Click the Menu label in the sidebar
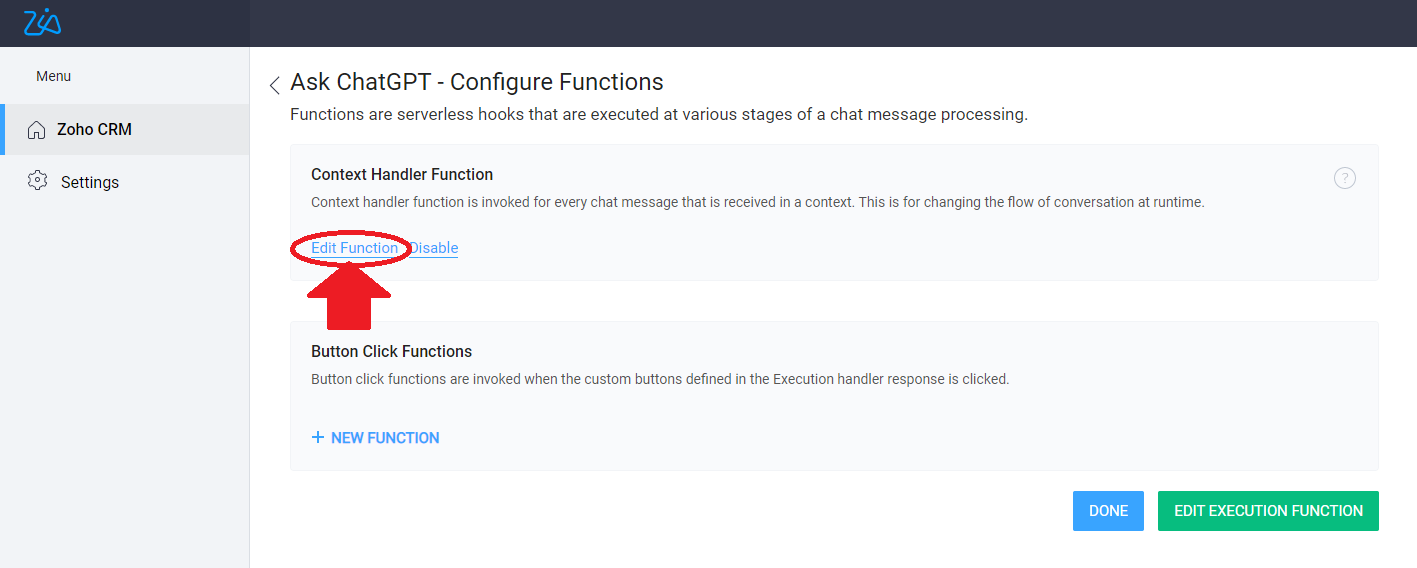1417x568 pixels. [54, 76]
